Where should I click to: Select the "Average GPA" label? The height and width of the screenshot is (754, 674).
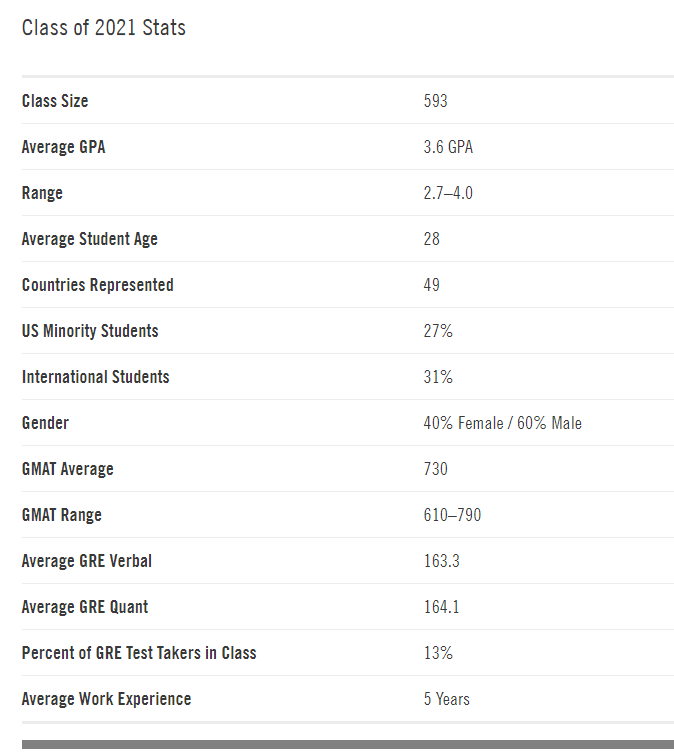(x=63, y=147)
